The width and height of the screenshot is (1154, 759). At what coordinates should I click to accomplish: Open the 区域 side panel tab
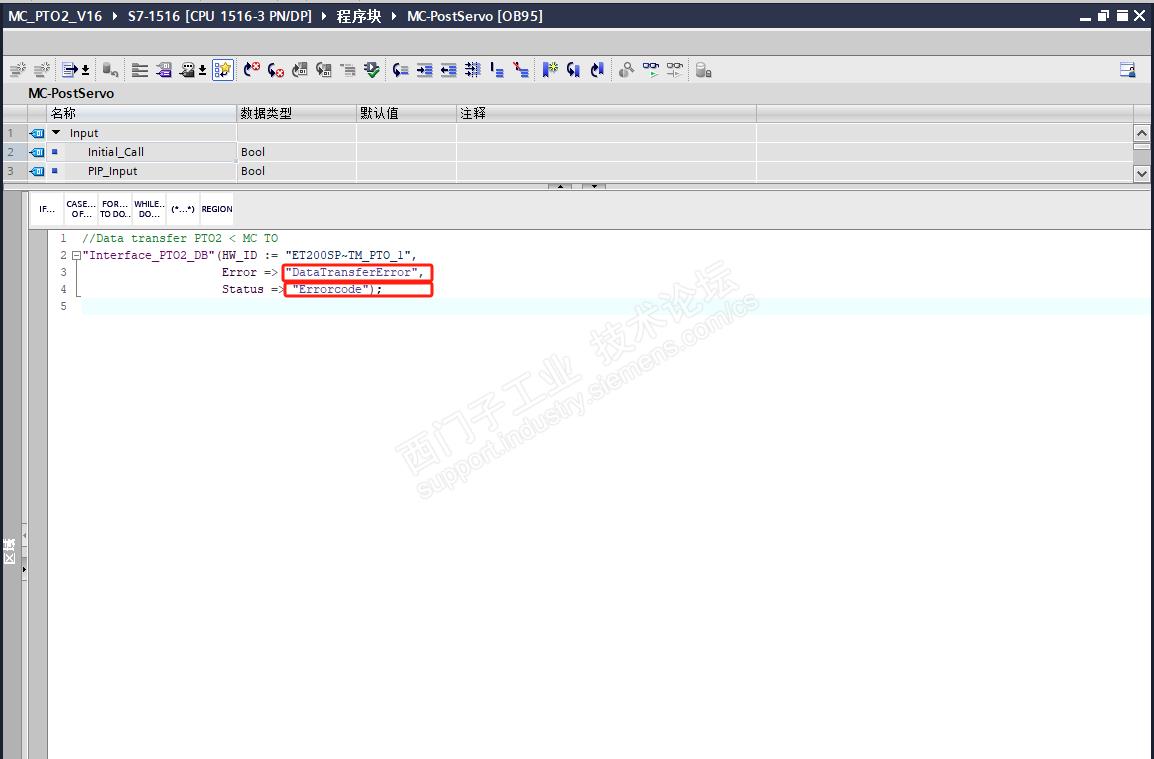point(10,551)
